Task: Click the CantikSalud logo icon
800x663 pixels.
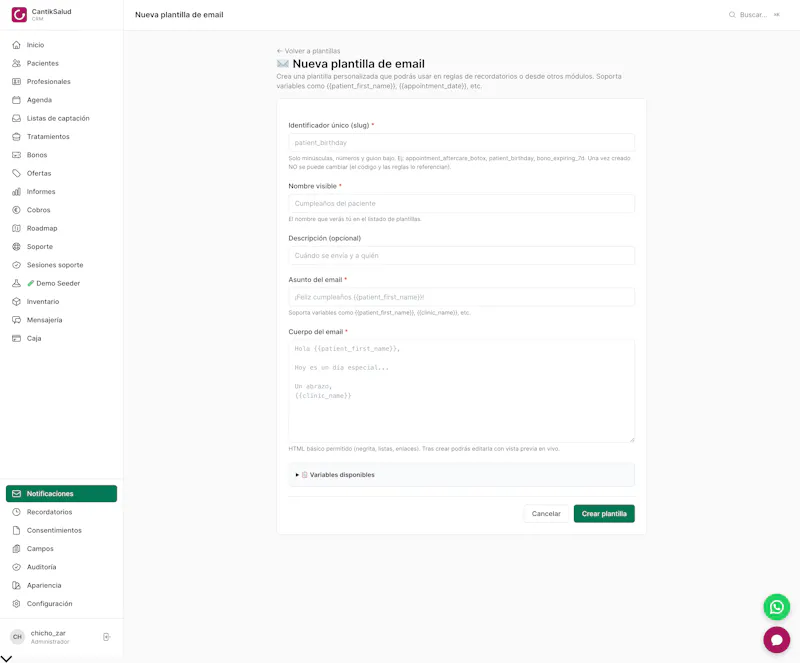Action: tap(19, 14)
